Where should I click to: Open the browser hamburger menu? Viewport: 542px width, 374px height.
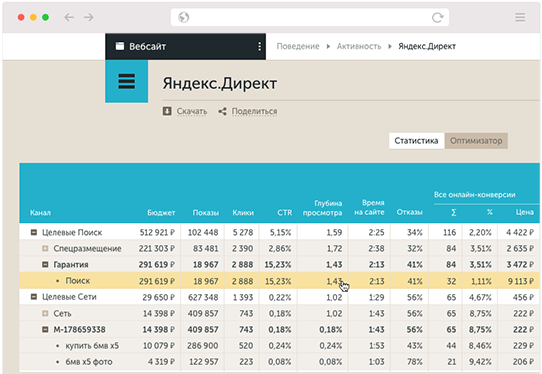click(x=520, y=17)
